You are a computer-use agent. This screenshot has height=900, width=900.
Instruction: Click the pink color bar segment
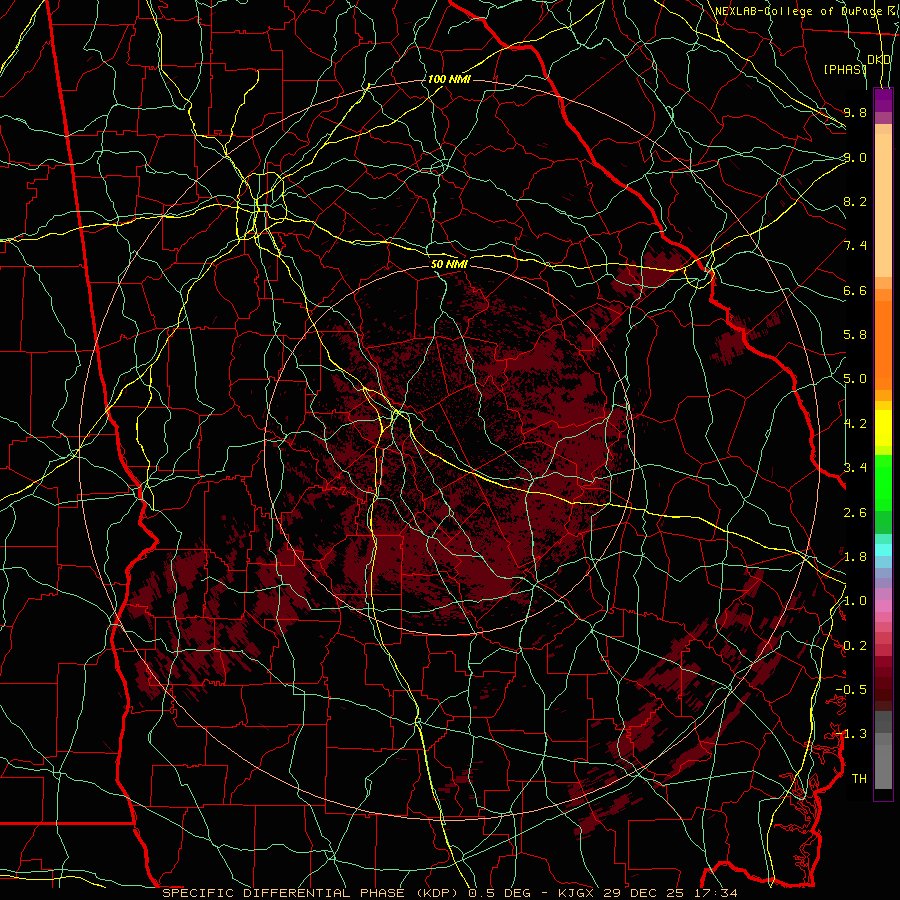[883, 606]
